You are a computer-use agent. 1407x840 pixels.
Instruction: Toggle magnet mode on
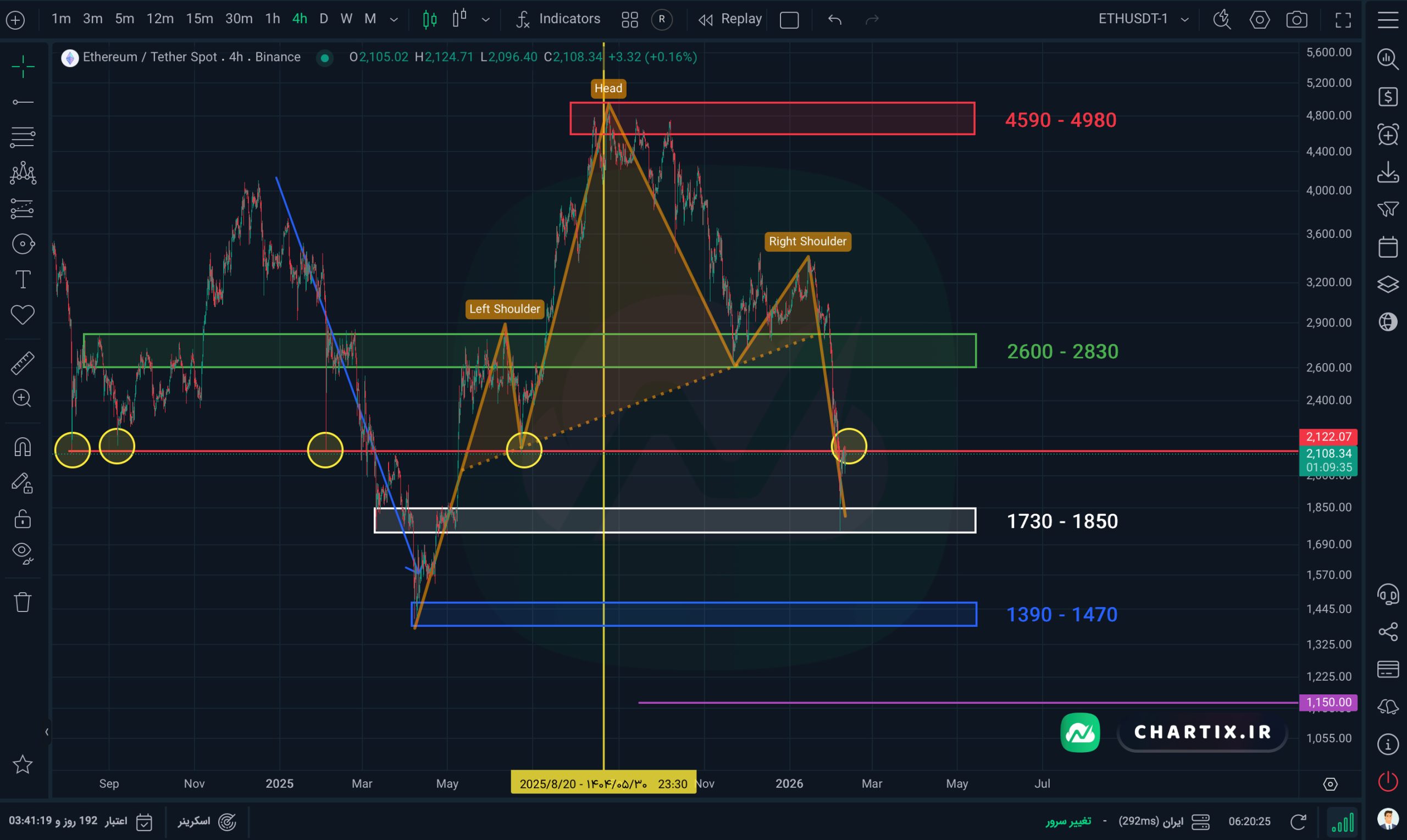23,447
